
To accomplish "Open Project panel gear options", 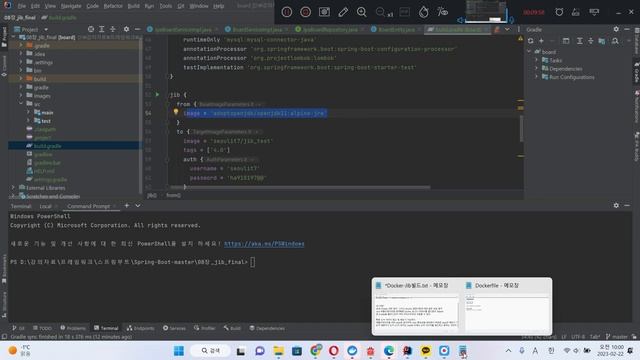I will coord(126,29).
